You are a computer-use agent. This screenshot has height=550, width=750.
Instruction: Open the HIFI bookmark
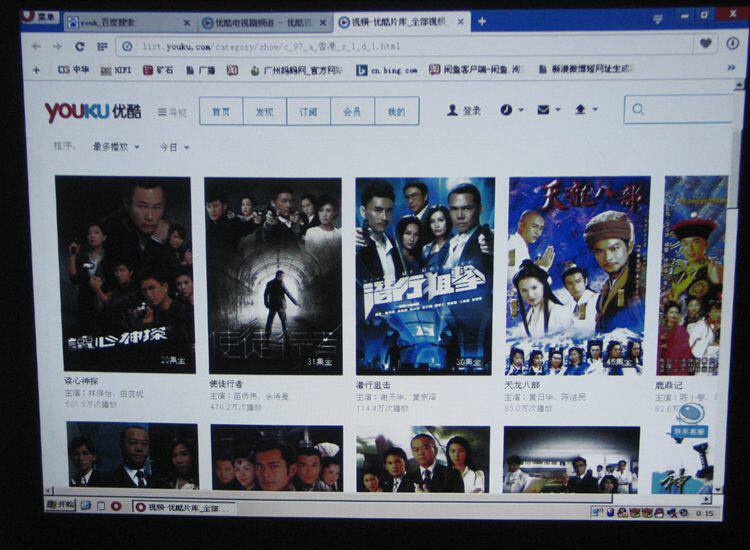[x=116, y=70]
